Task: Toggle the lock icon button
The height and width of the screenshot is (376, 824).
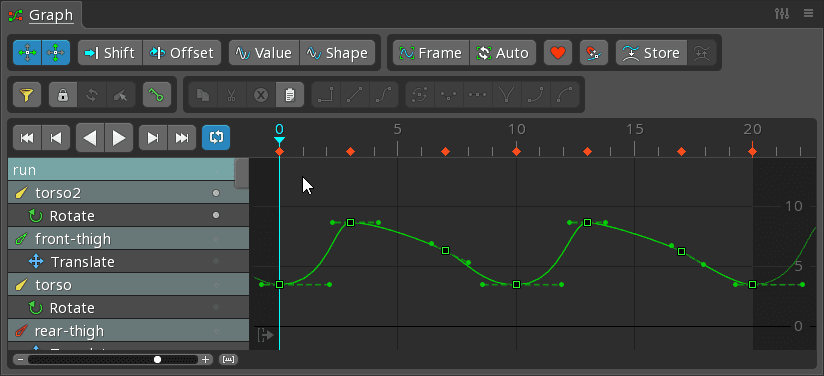Action: tap(63, 95)
